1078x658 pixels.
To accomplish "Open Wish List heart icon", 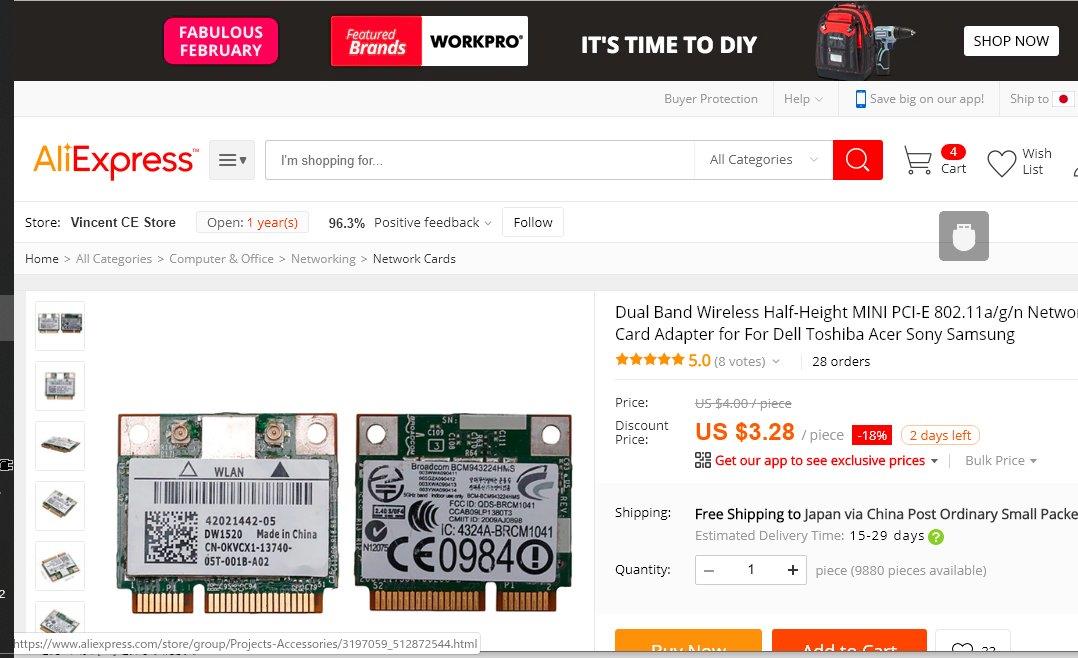I will tap(1001, 163).
